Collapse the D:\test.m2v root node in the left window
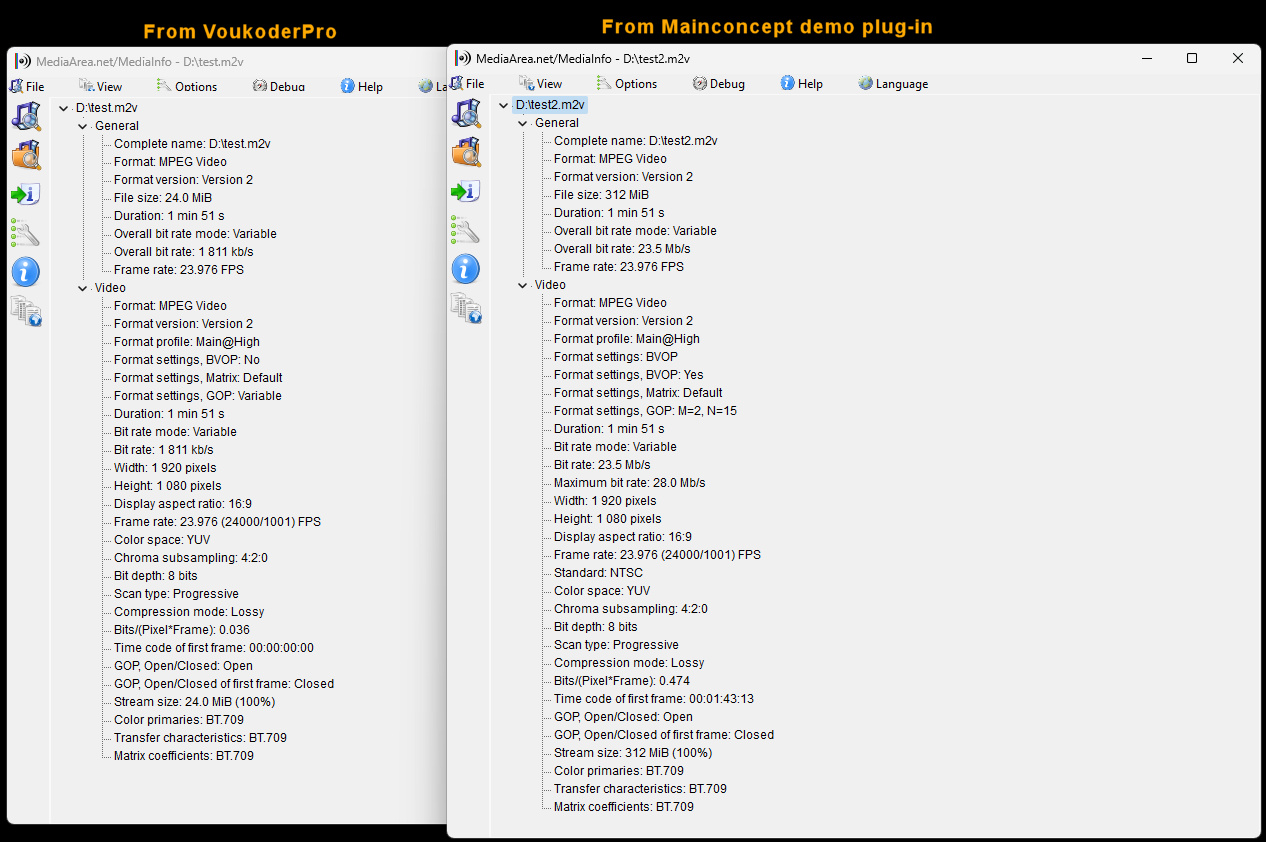The width and height of the screenshot is (1266, 842). coord(64,108)
